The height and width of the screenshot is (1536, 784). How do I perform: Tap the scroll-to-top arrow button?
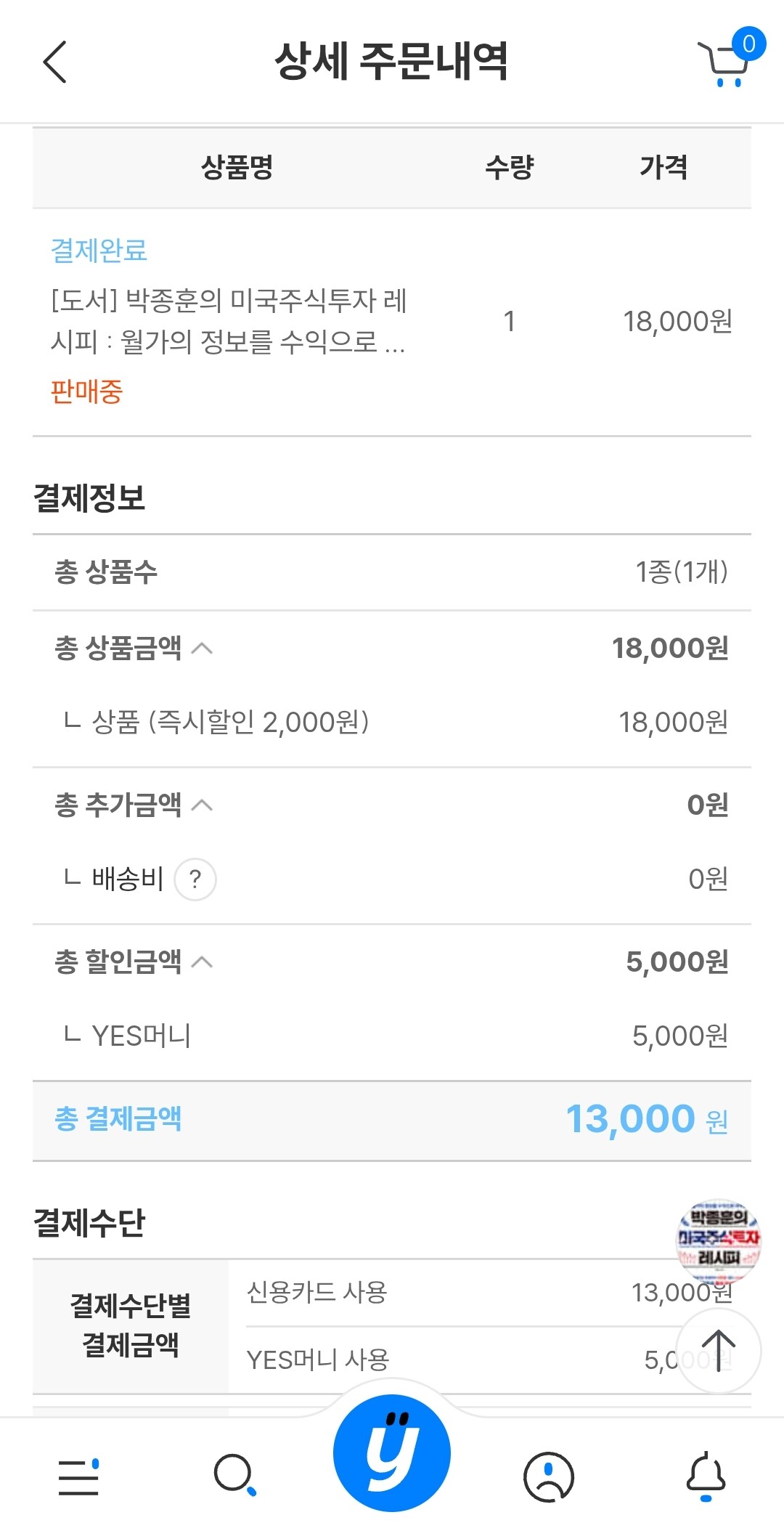pos(718,1350)
